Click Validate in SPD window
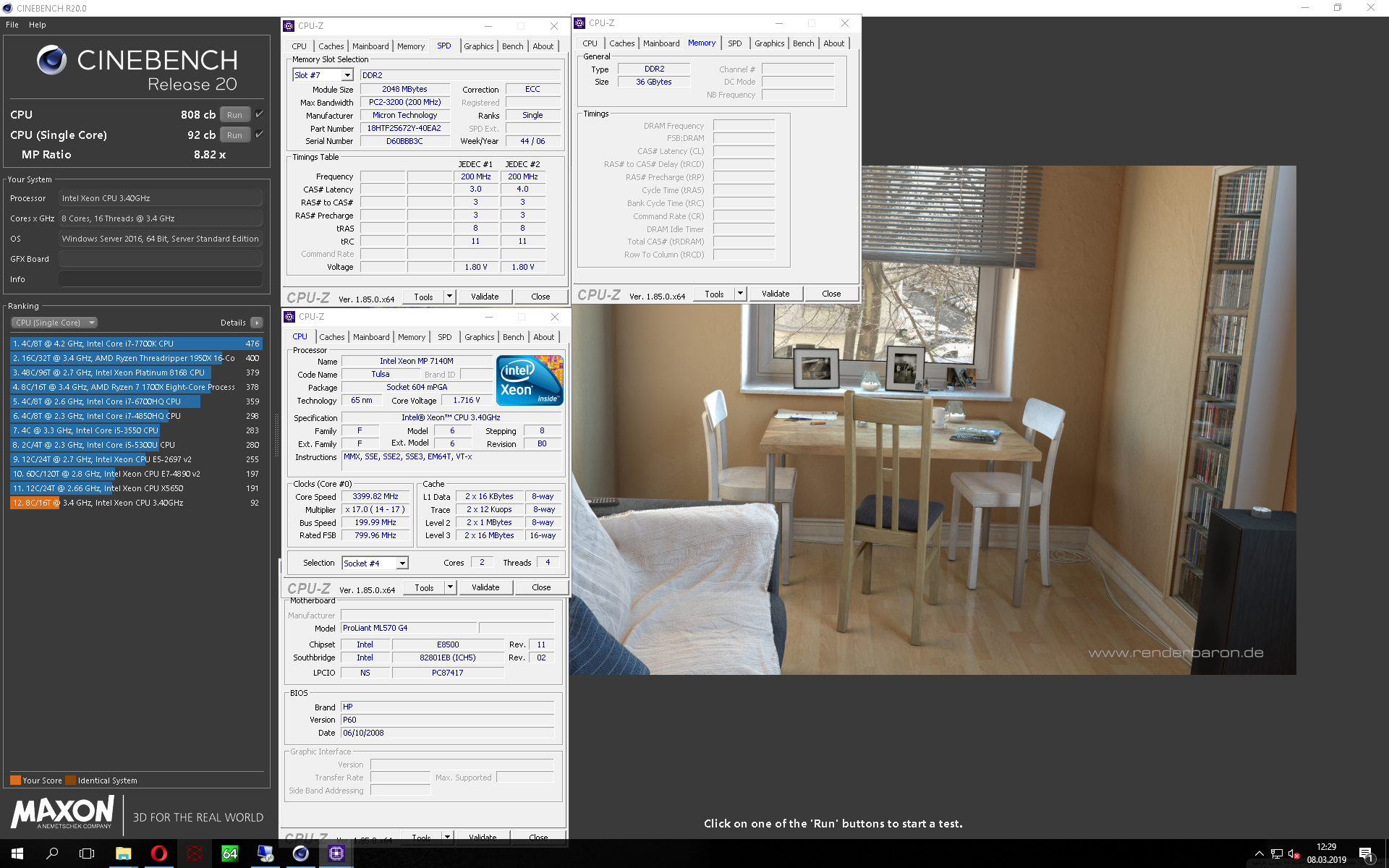 coord(485,297)
